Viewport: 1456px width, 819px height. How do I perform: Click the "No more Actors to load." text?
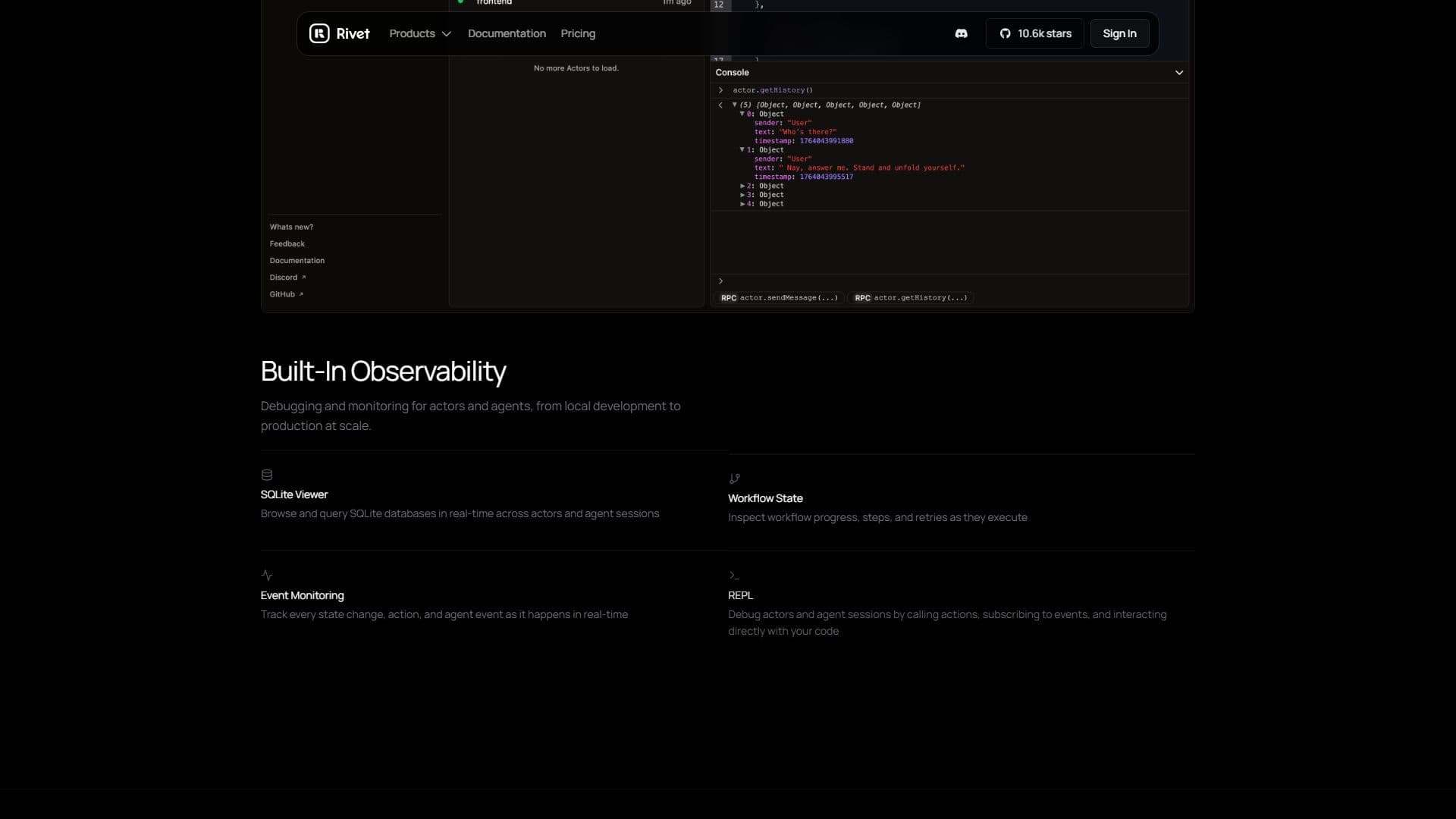pos(576,68)
